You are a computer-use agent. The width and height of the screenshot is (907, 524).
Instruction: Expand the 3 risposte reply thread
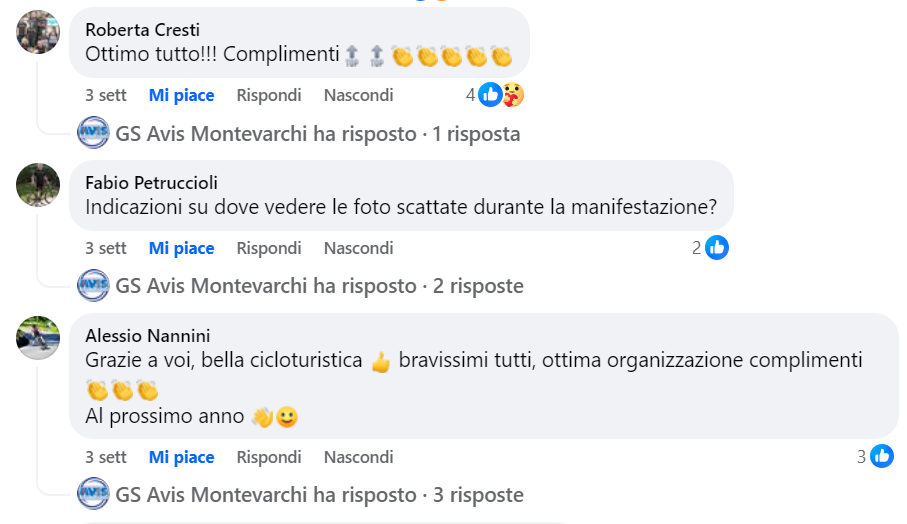319,495
